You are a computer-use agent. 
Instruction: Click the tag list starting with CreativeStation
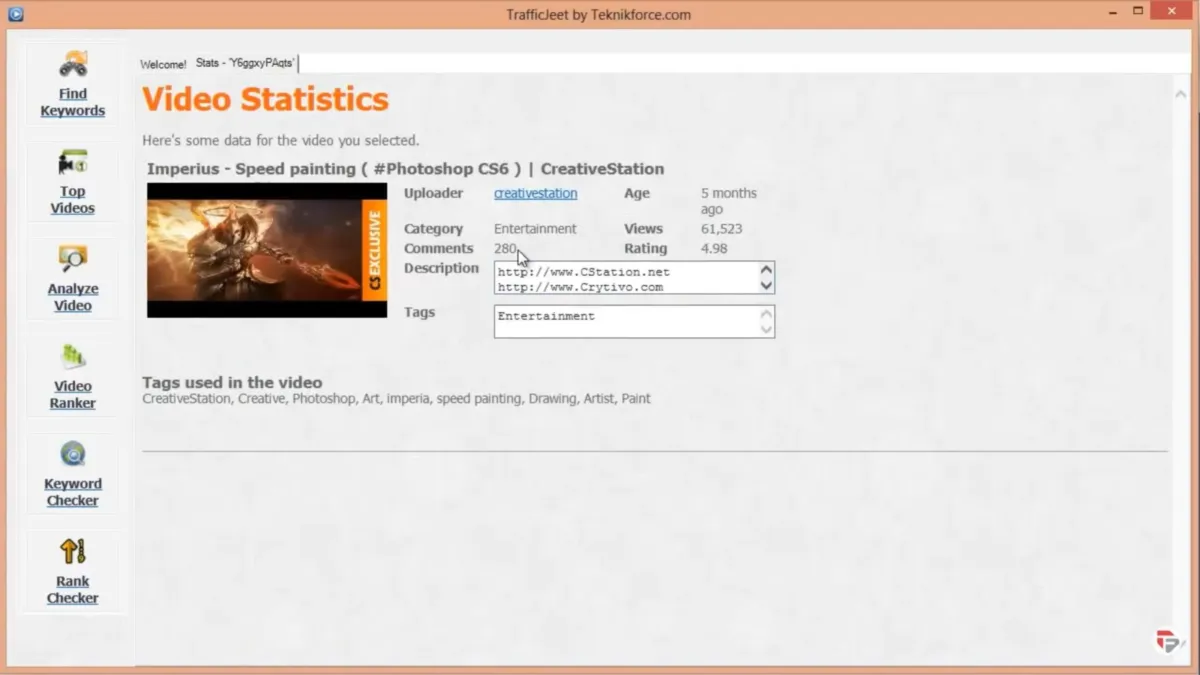click(396, 398)
